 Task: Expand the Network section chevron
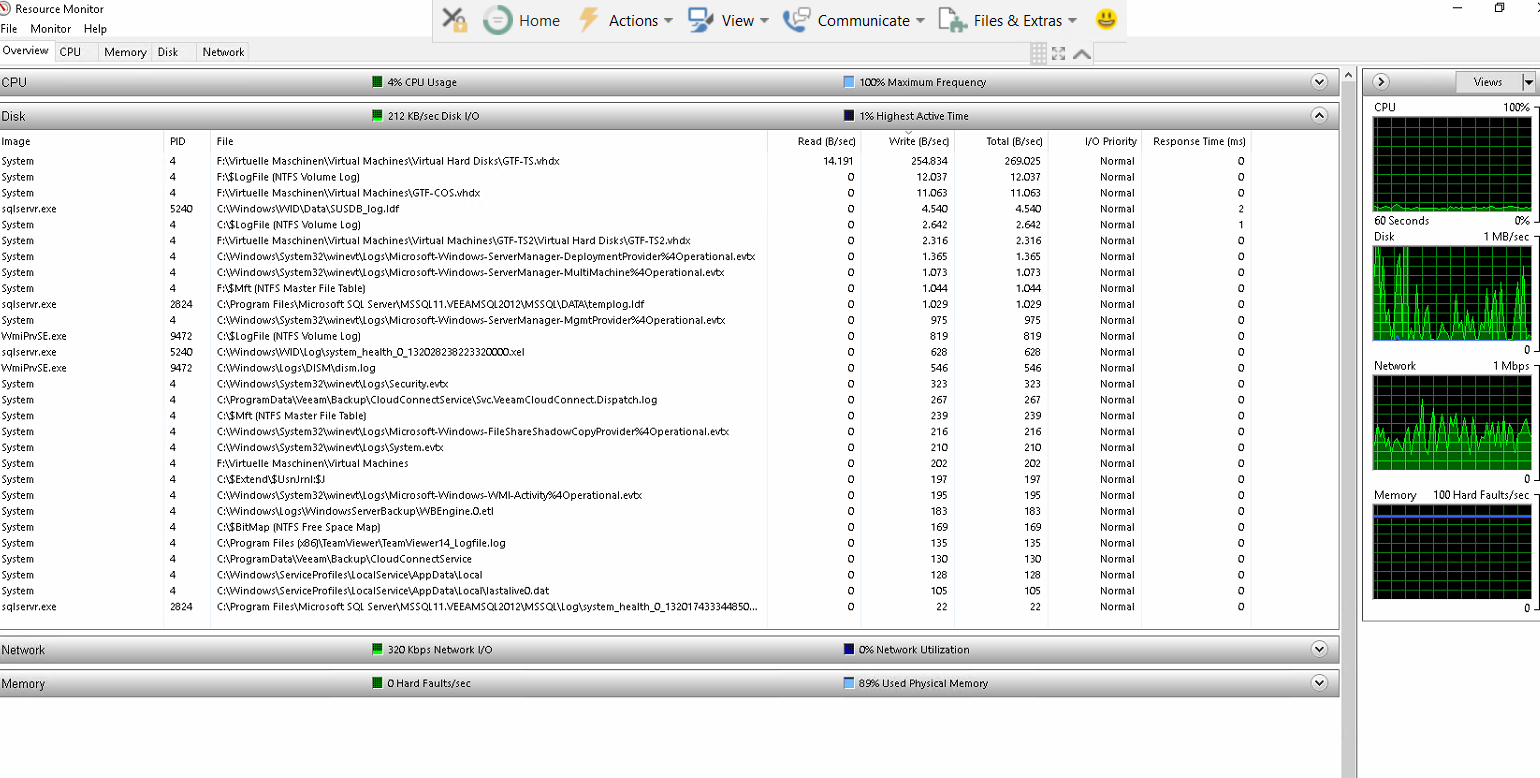click(1319, 649)
